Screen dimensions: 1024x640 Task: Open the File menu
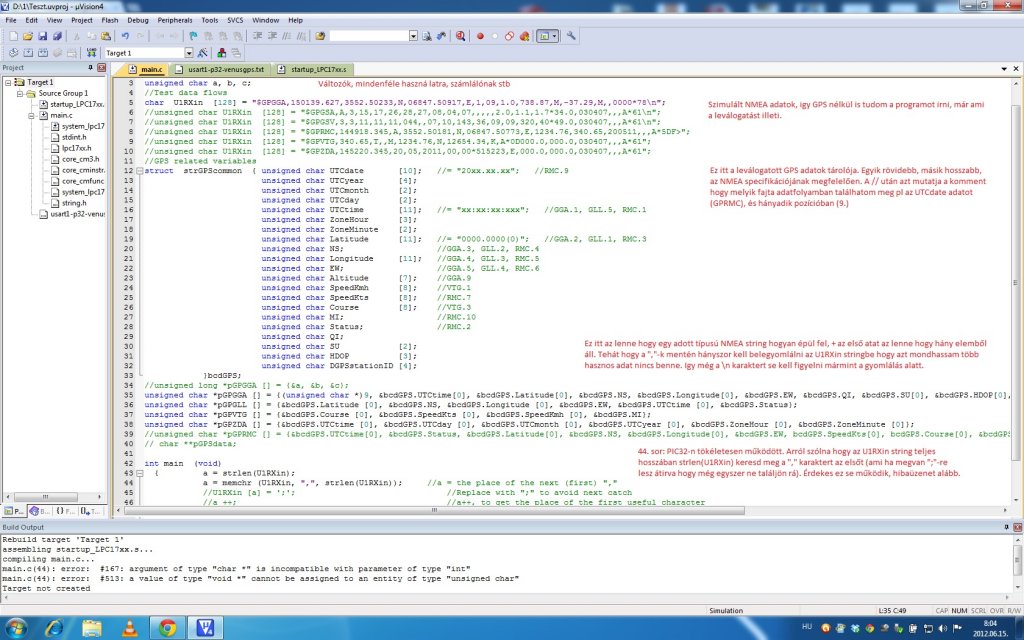click(x=10, y=20)
